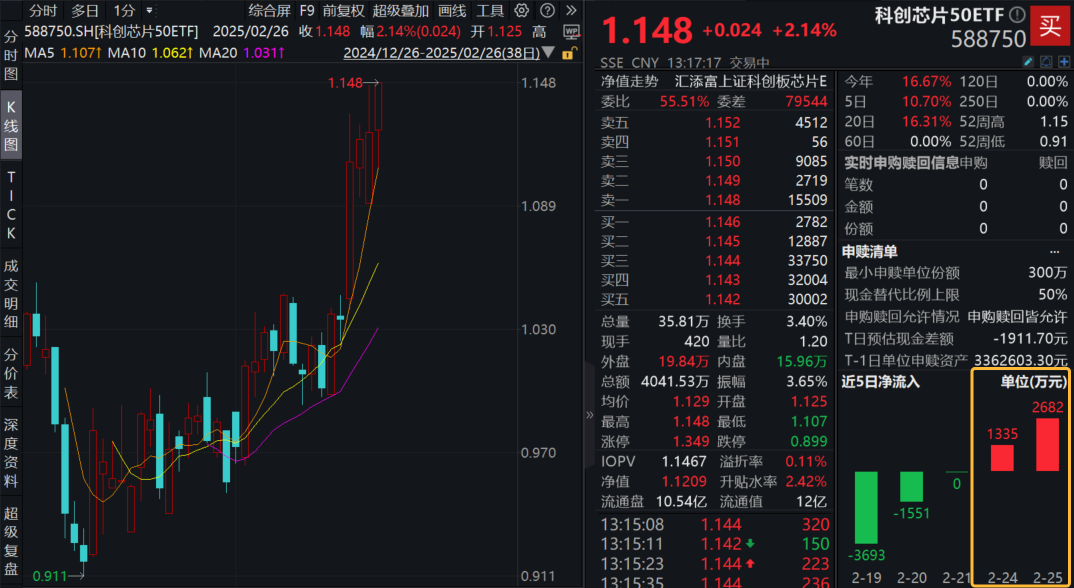Open the 工具 tools toolbar item

[x=490, y=11]
